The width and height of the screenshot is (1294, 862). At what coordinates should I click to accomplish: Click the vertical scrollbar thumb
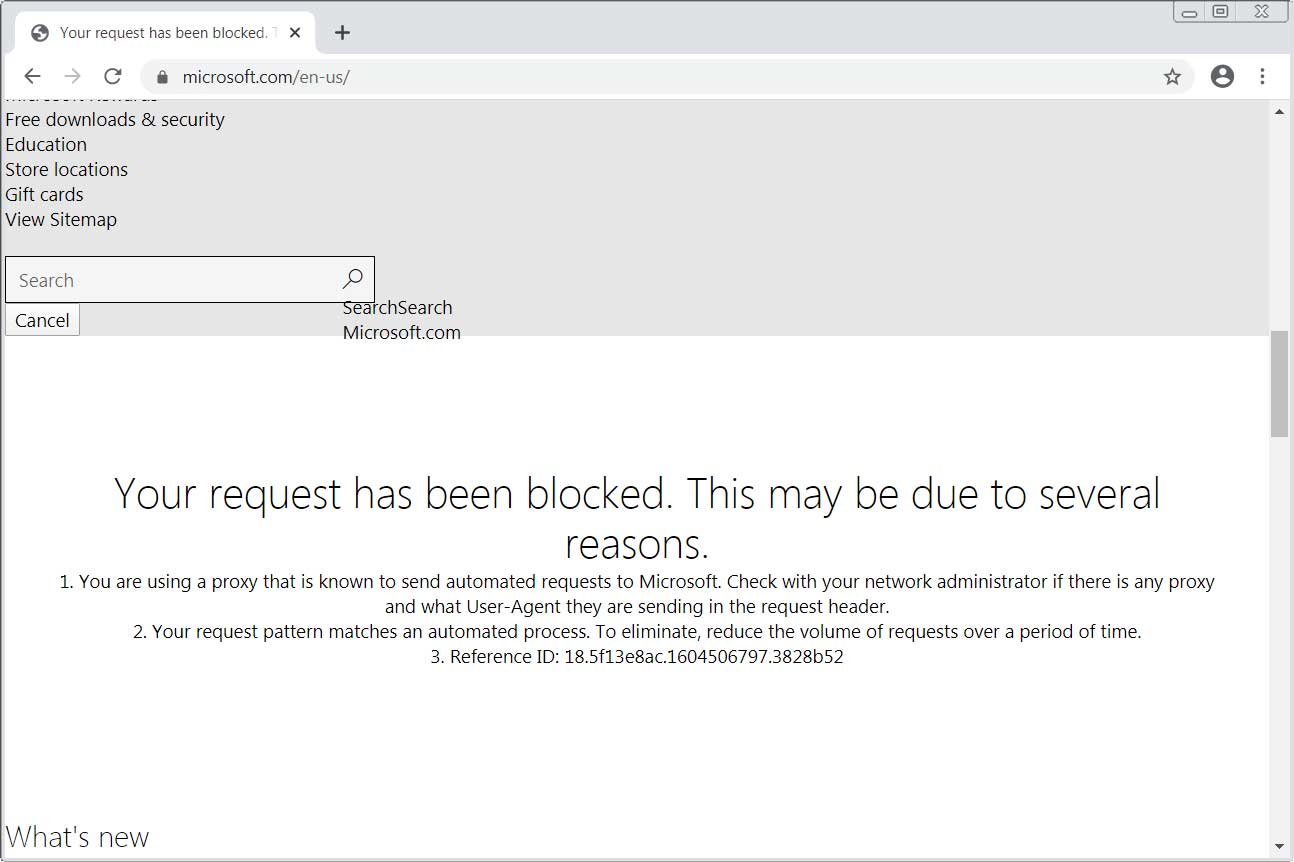(1279, 383)
